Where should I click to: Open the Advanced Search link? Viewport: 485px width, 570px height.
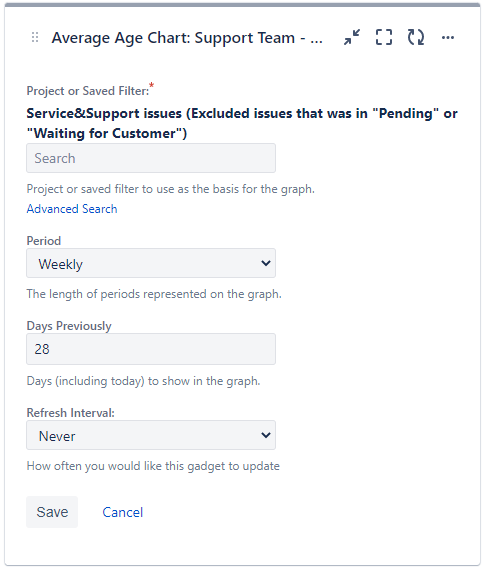pos(72,209)
